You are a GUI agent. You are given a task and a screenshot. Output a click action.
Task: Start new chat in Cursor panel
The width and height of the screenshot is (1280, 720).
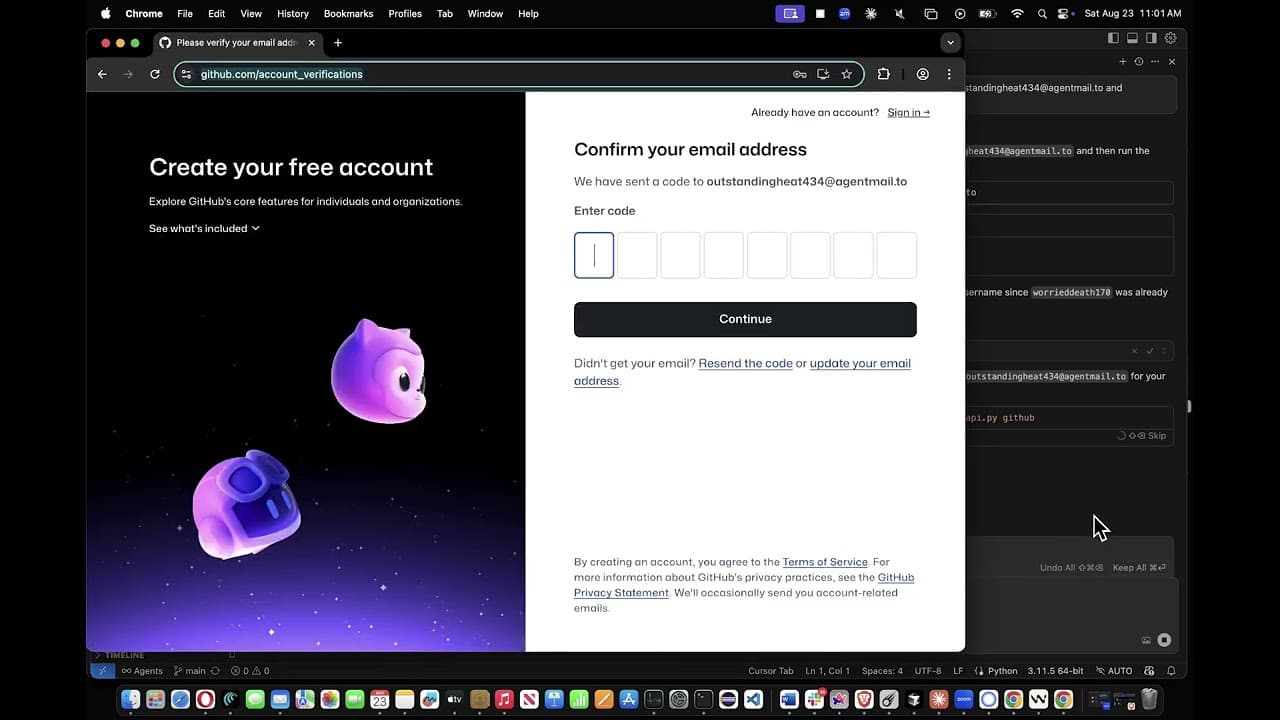(1122, 62)
